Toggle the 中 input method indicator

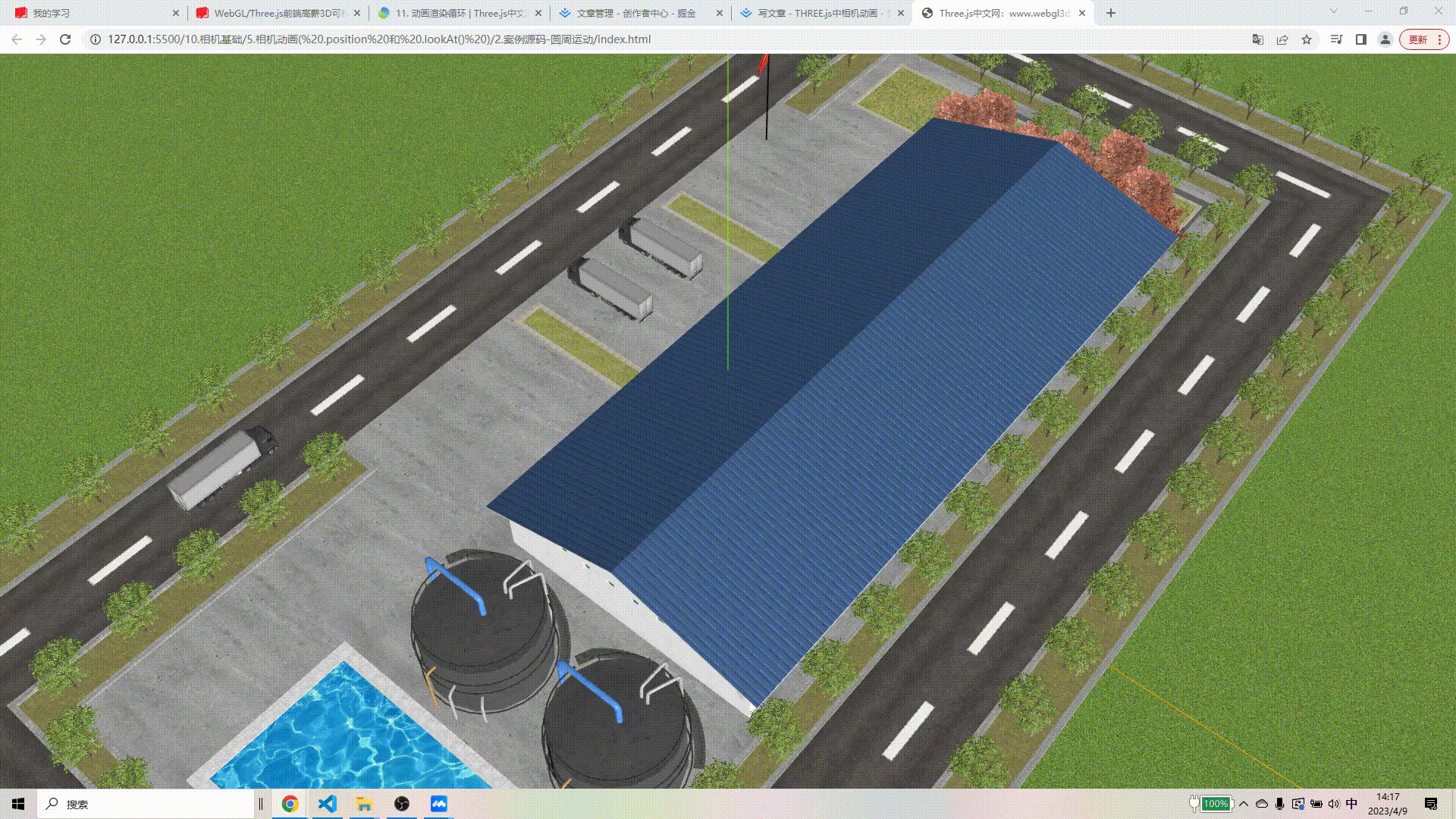pyautogui.click(x=1351, y=804)
